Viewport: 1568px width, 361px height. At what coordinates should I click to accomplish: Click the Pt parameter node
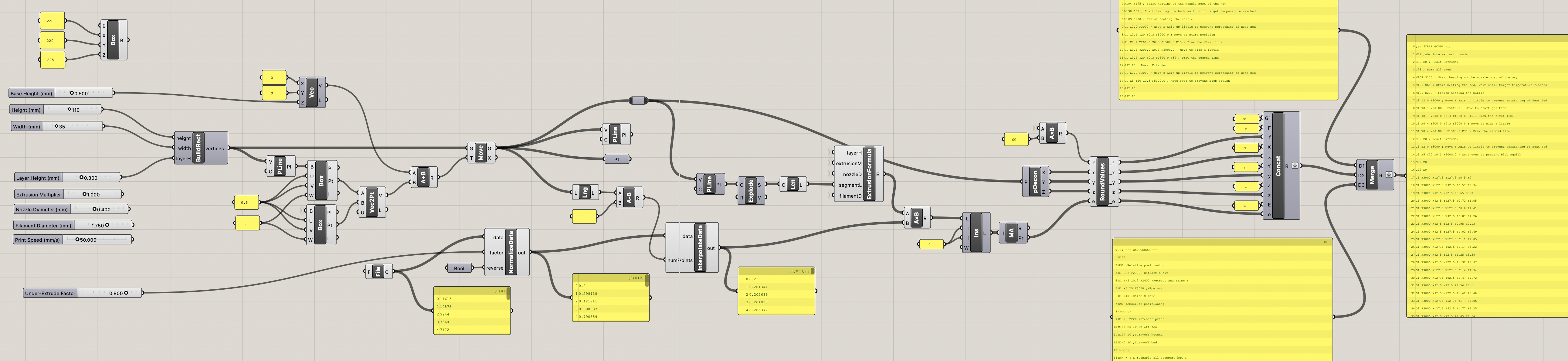(x=617, y=159)
